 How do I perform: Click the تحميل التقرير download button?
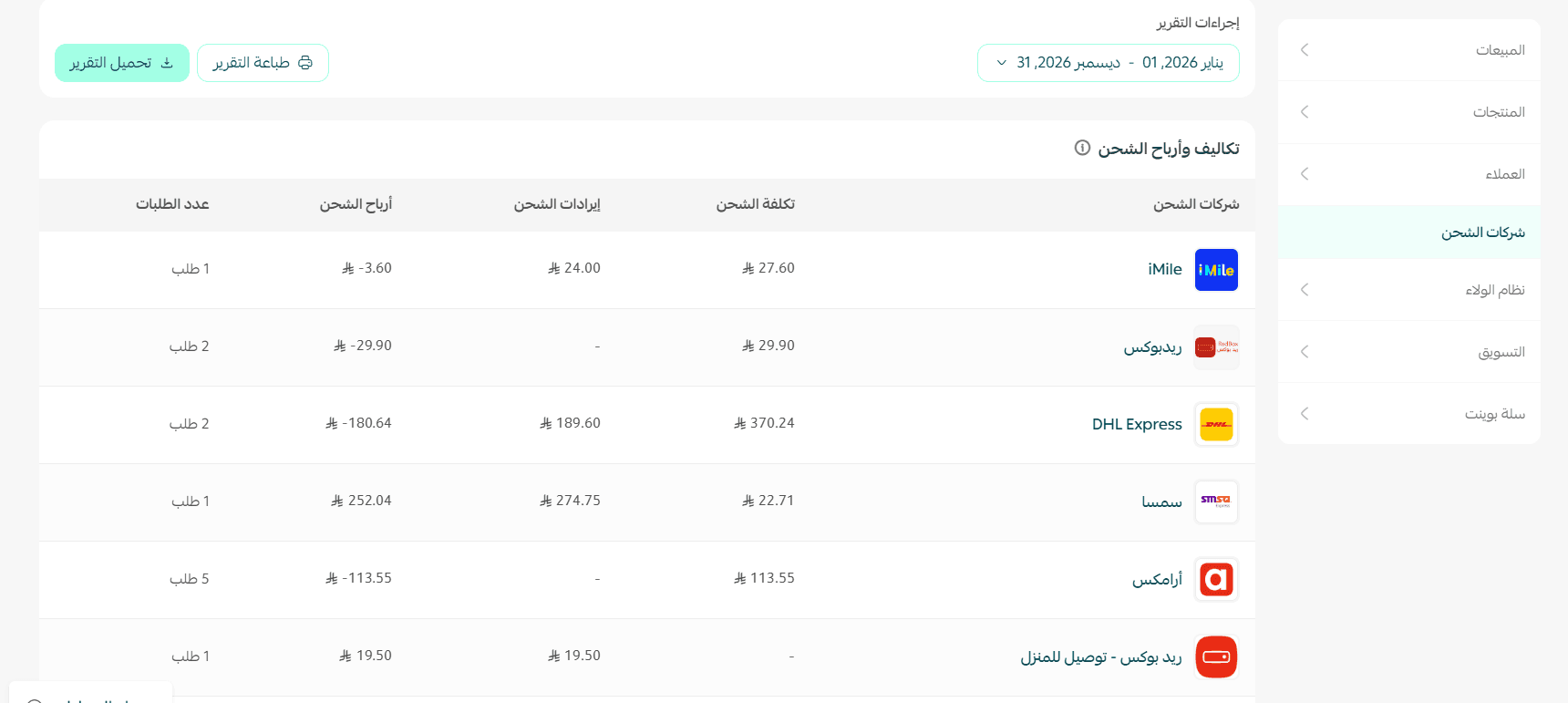click(122, 63)
